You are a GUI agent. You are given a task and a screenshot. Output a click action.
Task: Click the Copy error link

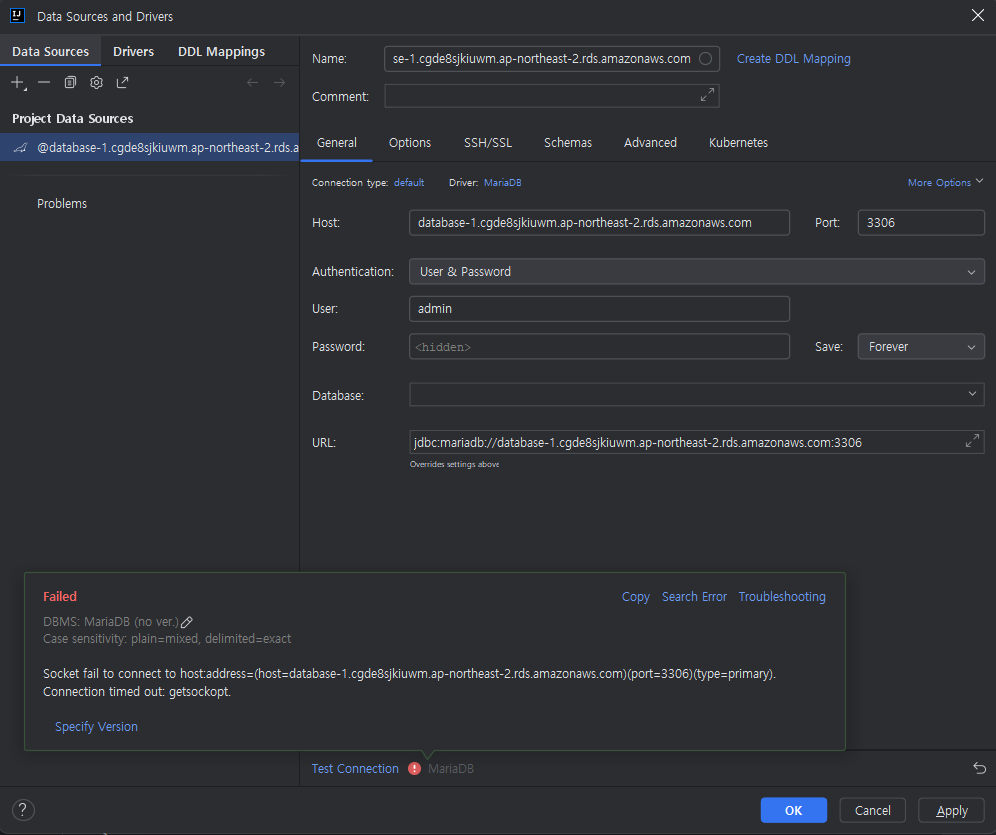[x=635, y=597]
